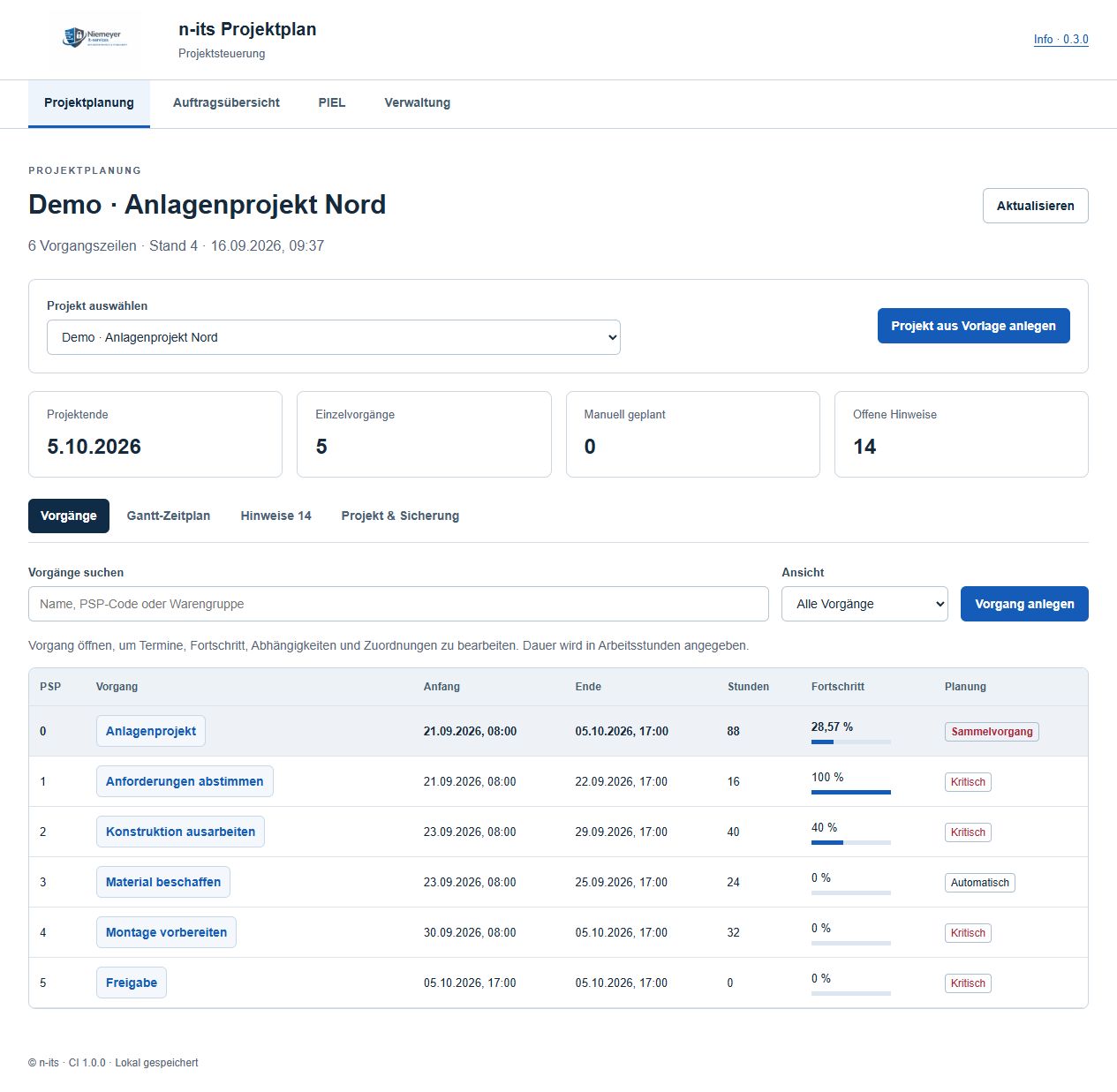The width and height of the screenshot is (1117, 1092).
Task: Show the Gantt-Zeitplan view
Action: click(x=169, y=516)
